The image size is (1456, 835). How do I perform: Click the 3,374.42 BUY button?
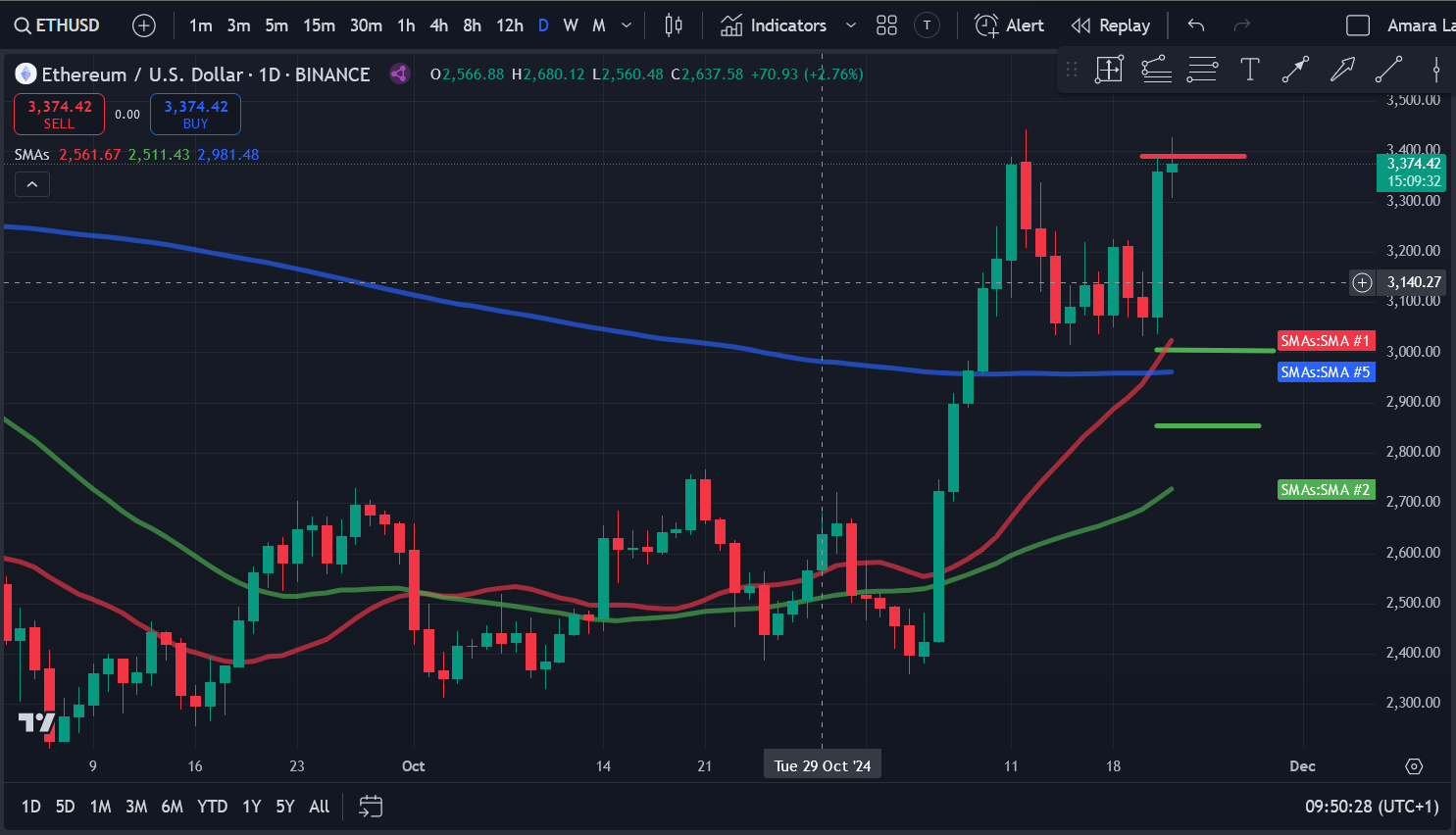[195, 114]
